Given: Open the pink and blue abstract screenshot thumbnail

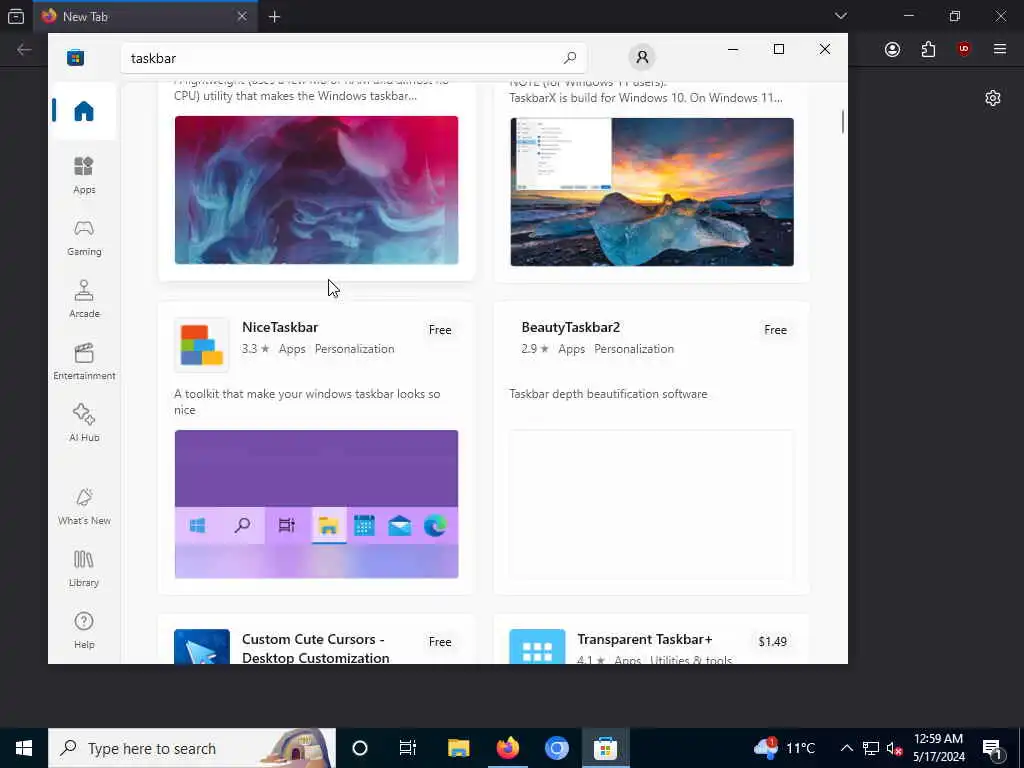Looking at the screenshot, I should click(316, 190).
